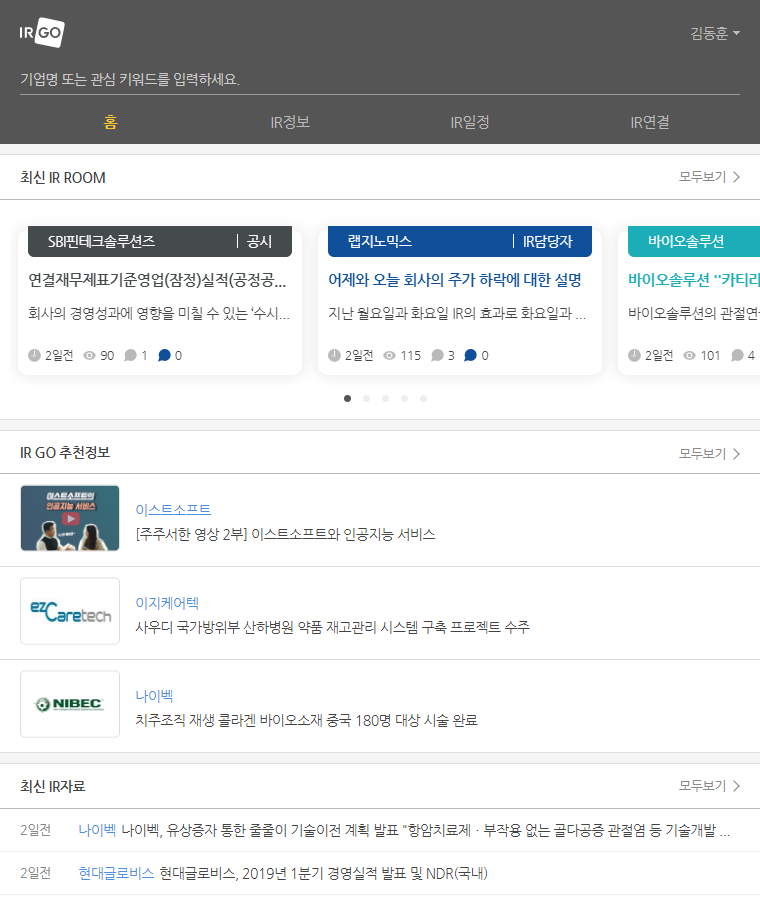Open 랩지노믹스 IR담당자 card header

coord(460,241)
